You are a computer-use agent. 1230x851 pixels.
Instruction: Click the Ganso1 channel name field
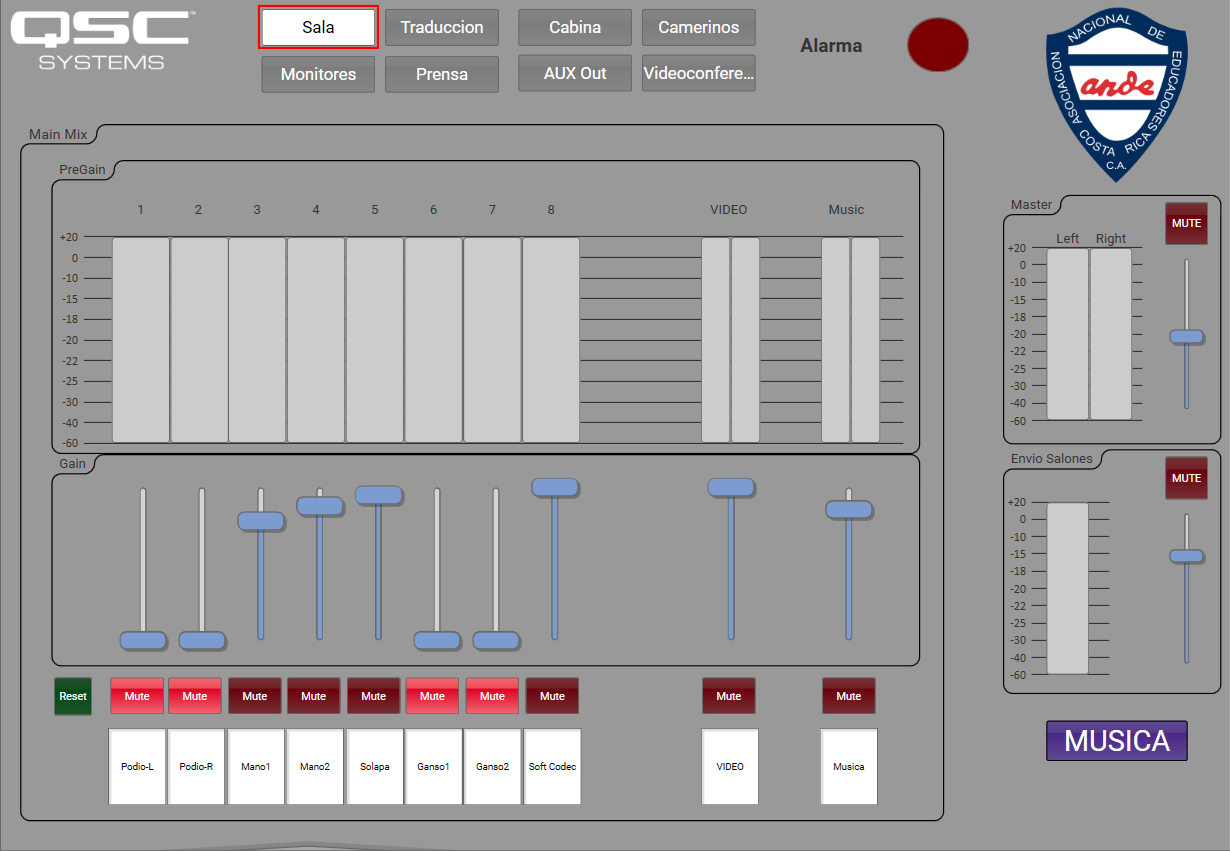pyautogui.click(x=434, y=767)
